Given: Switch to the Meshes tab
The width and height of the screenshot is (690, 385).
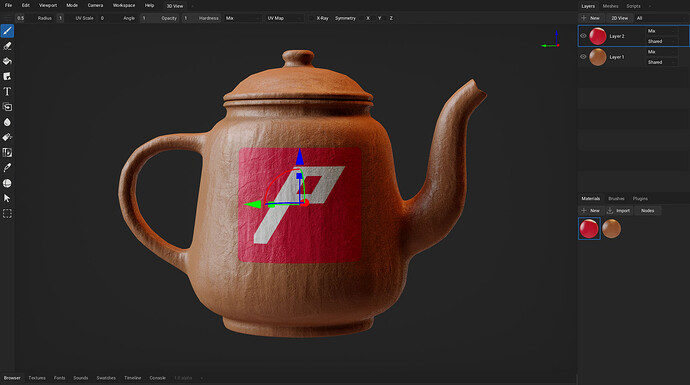Looking at the screenshot, I should 610,6.
